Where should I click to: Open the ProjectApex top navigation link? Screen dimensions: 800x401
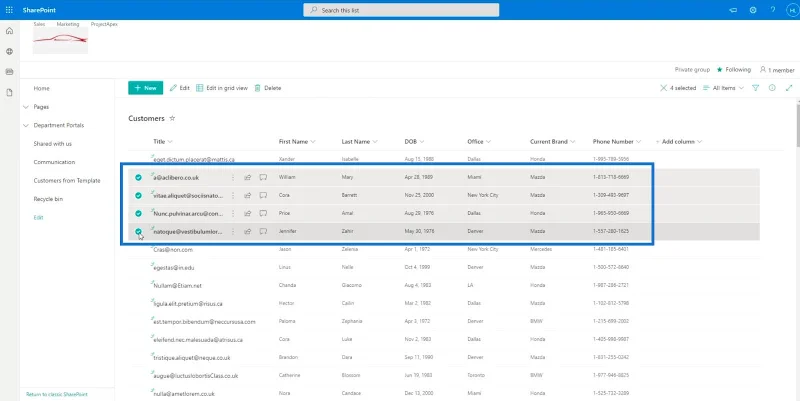pos(104,24)
